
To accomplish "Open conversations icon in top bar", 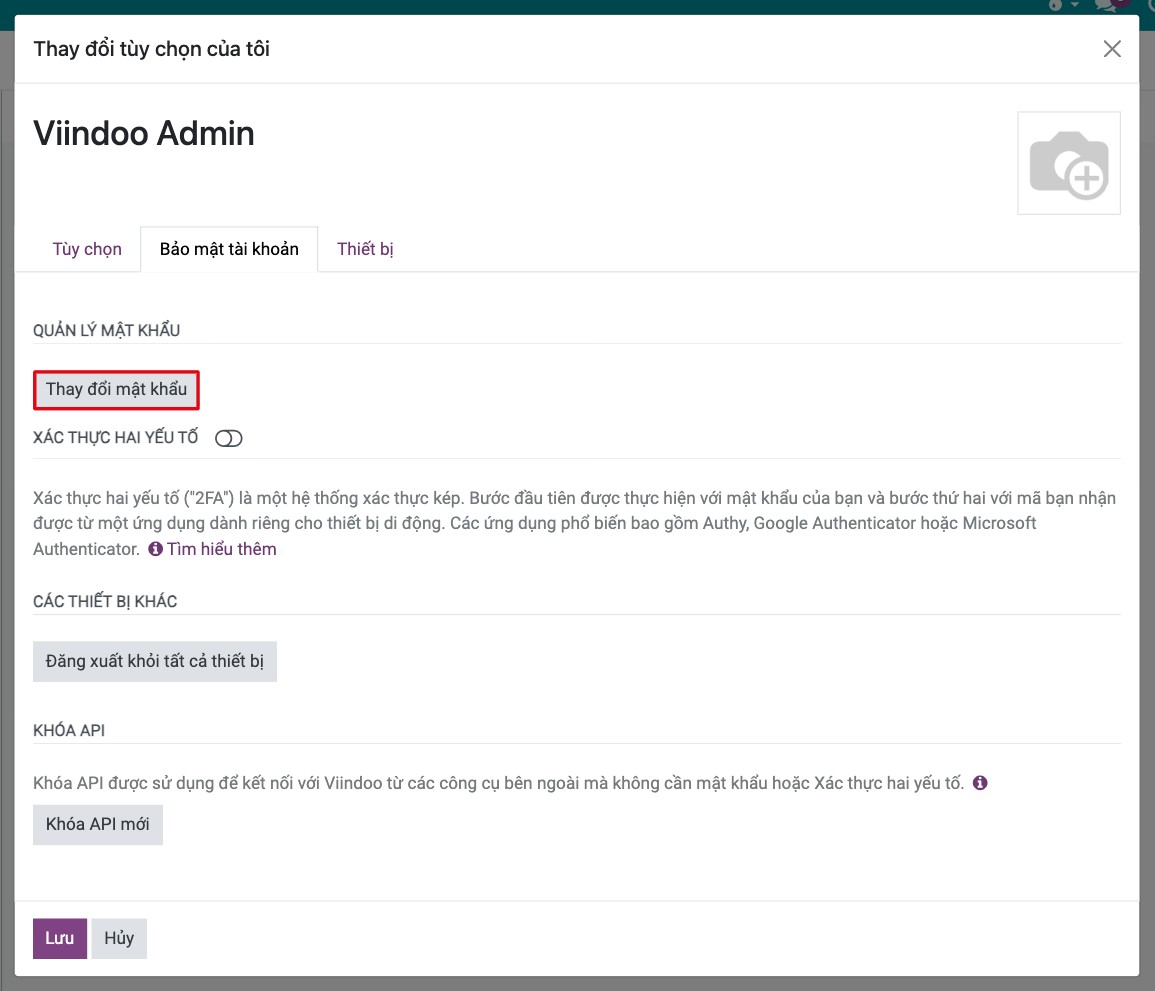I will (x=1107, y=5).
